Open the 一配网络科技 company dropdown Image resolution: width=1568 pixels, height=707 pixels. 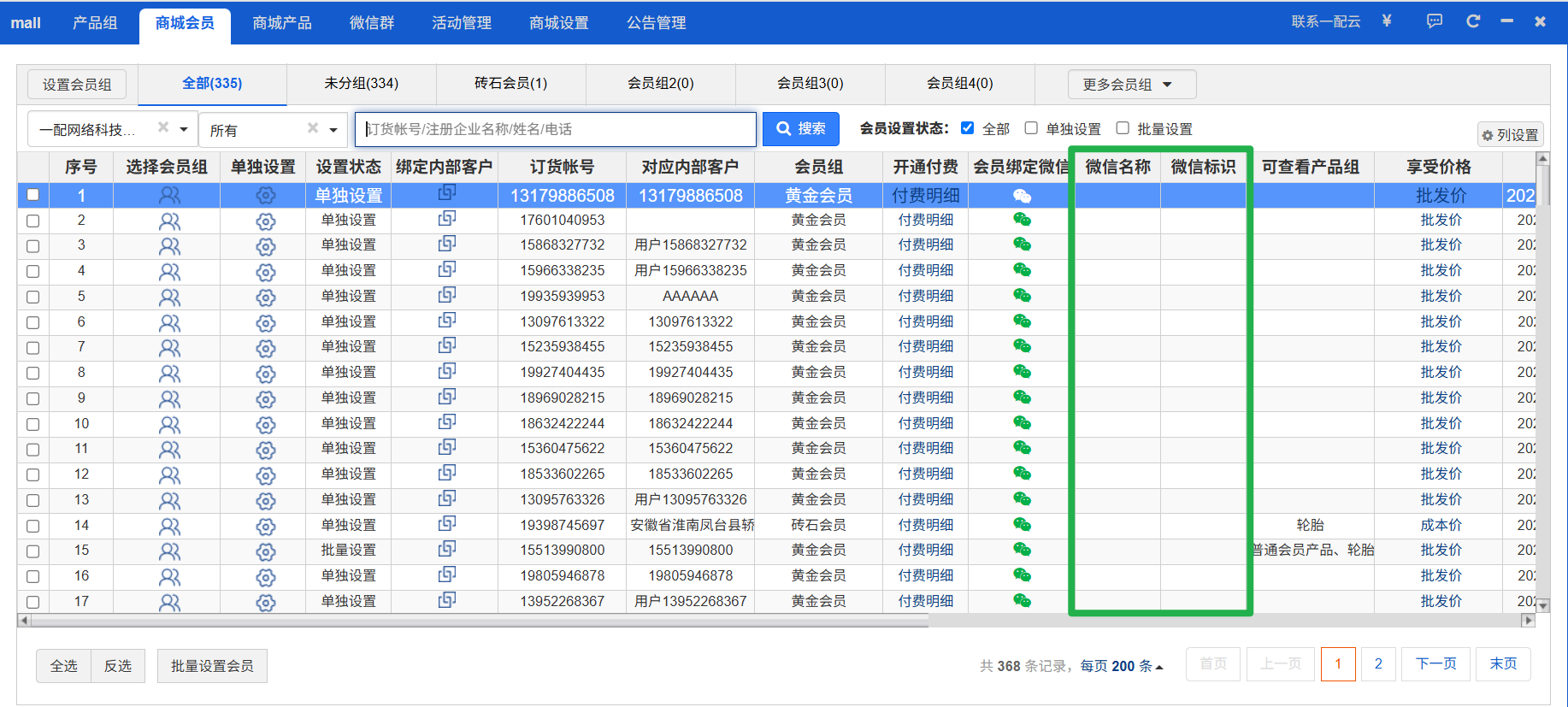[183, 130]
